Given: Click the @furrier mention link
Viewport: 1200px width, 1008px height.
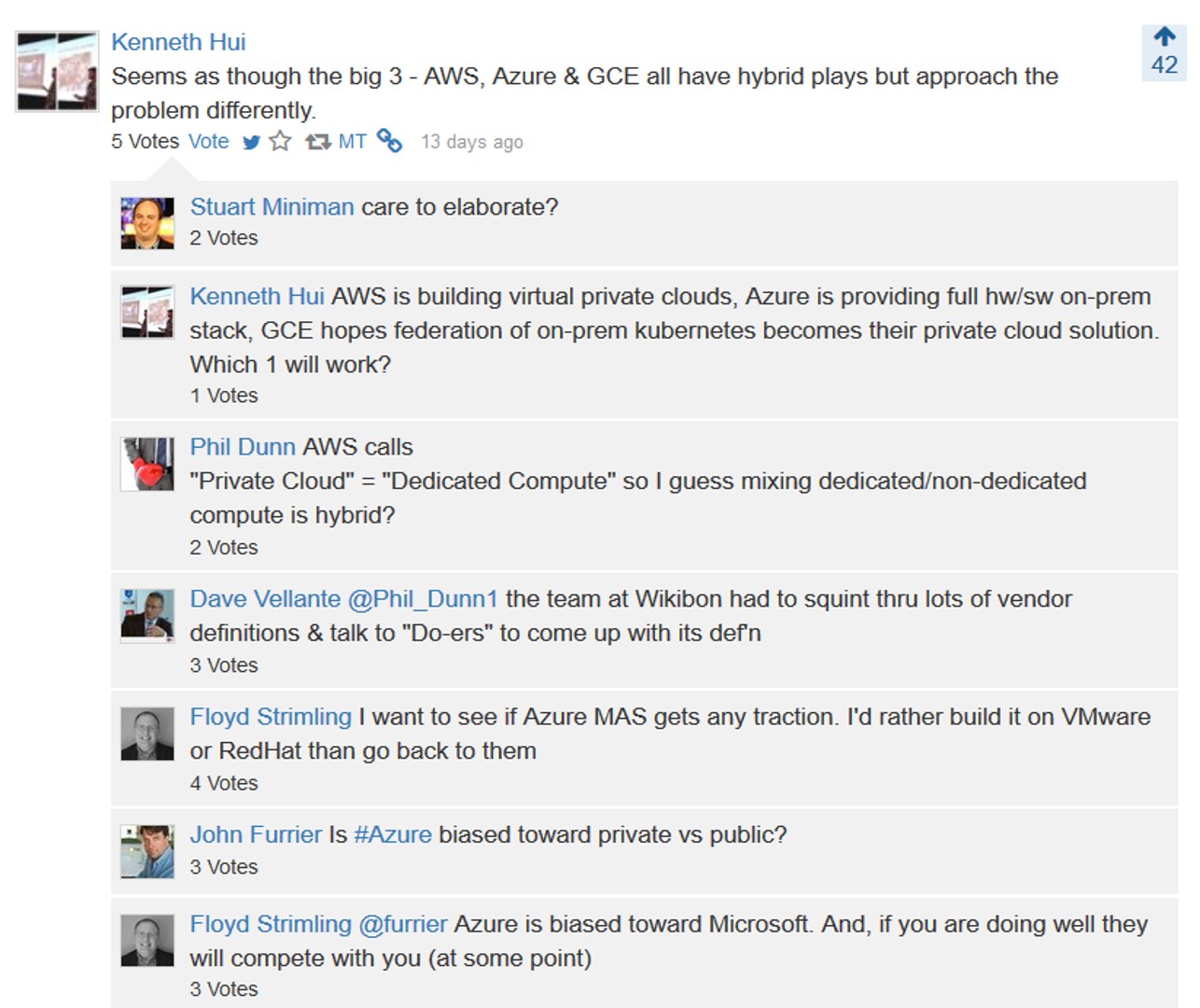Looking at the screenshot, I should click(403, 924).
